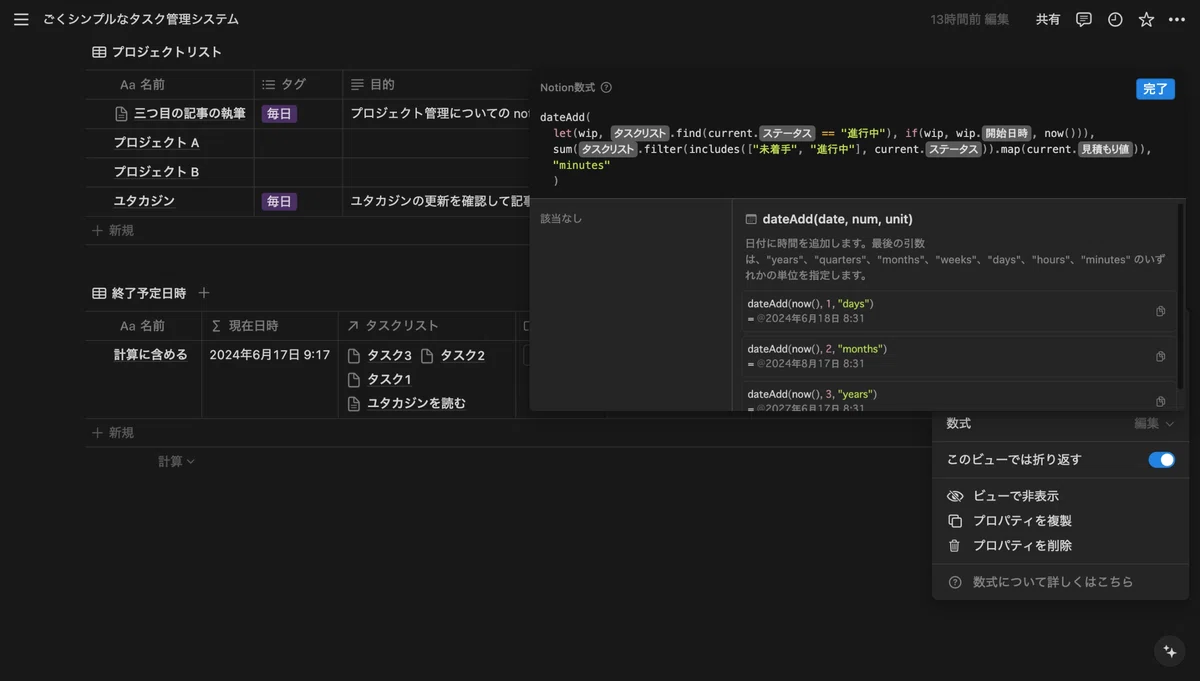Screen dimensions: 1200x681
Task: Click the 目的 column header
Action: [436, 85]
